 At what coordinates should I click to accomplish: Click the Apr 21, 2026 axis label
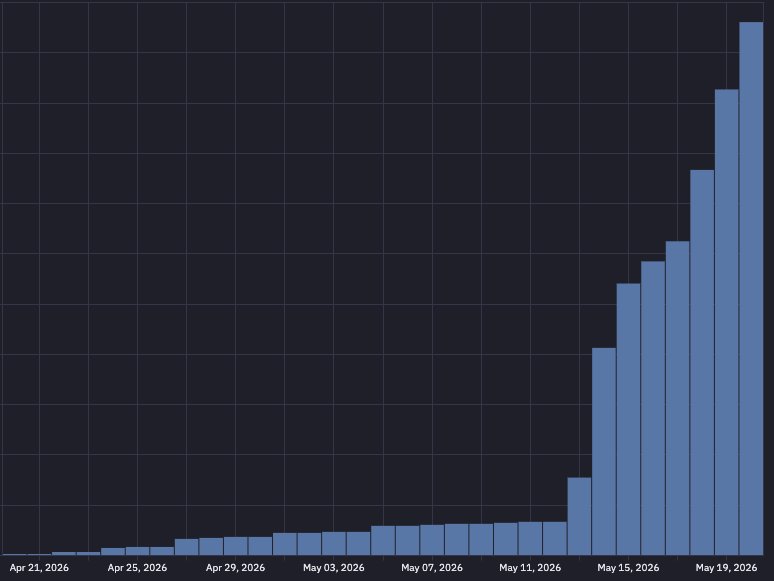(39, 568)
